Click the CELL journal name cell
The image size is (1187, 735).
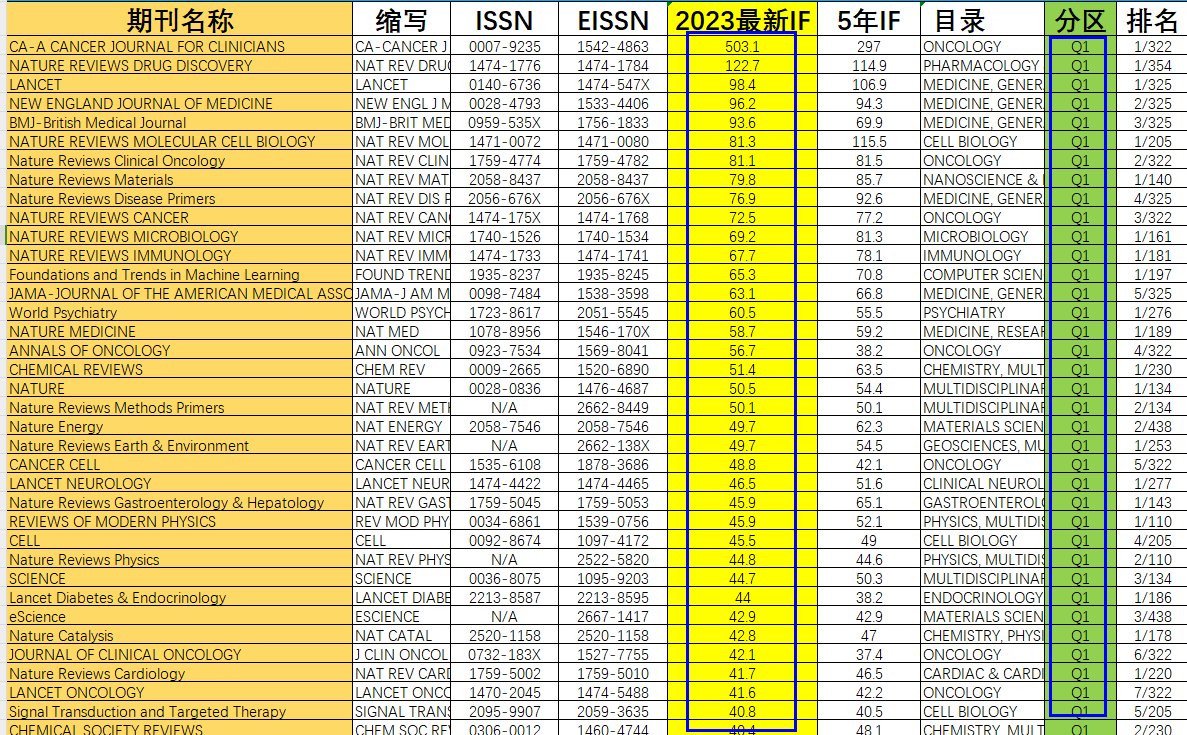click(179, 540)
